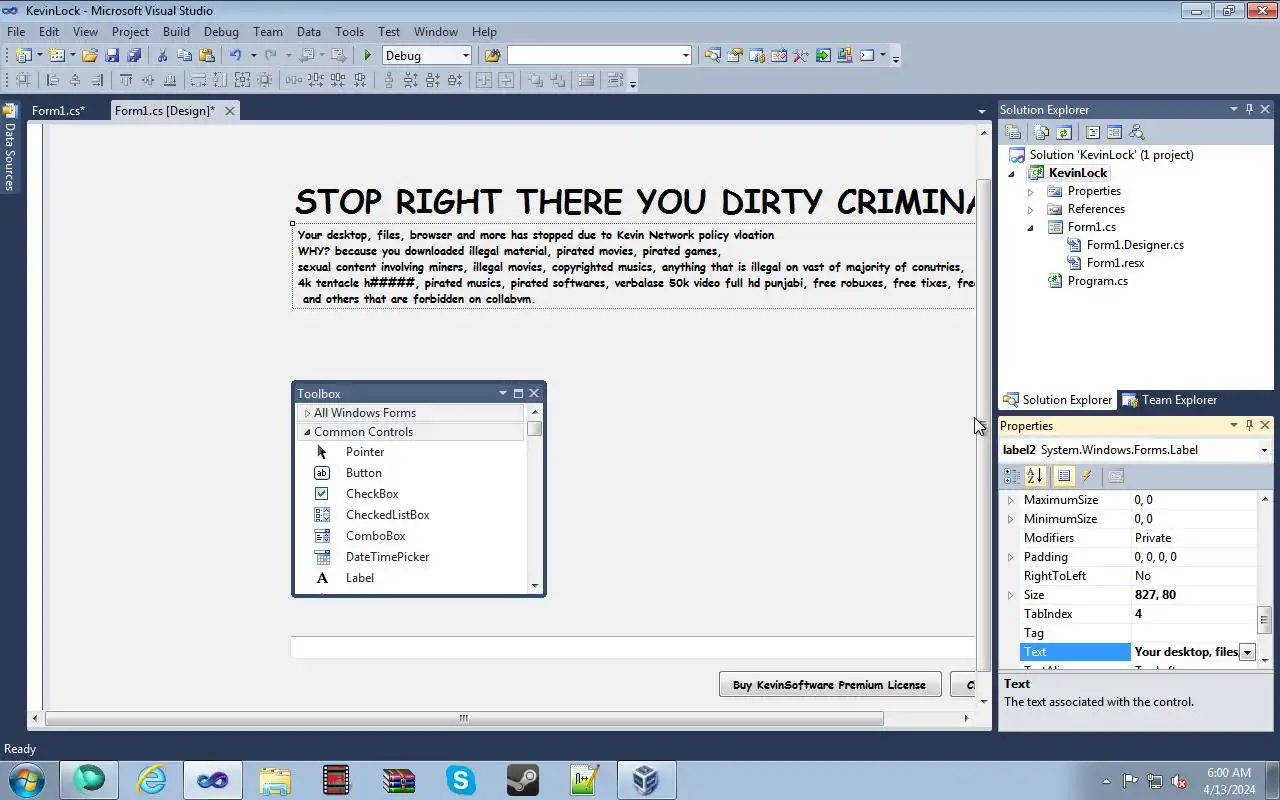Toggle Alphabetical sort in Properties

[x=1035, y=476]
